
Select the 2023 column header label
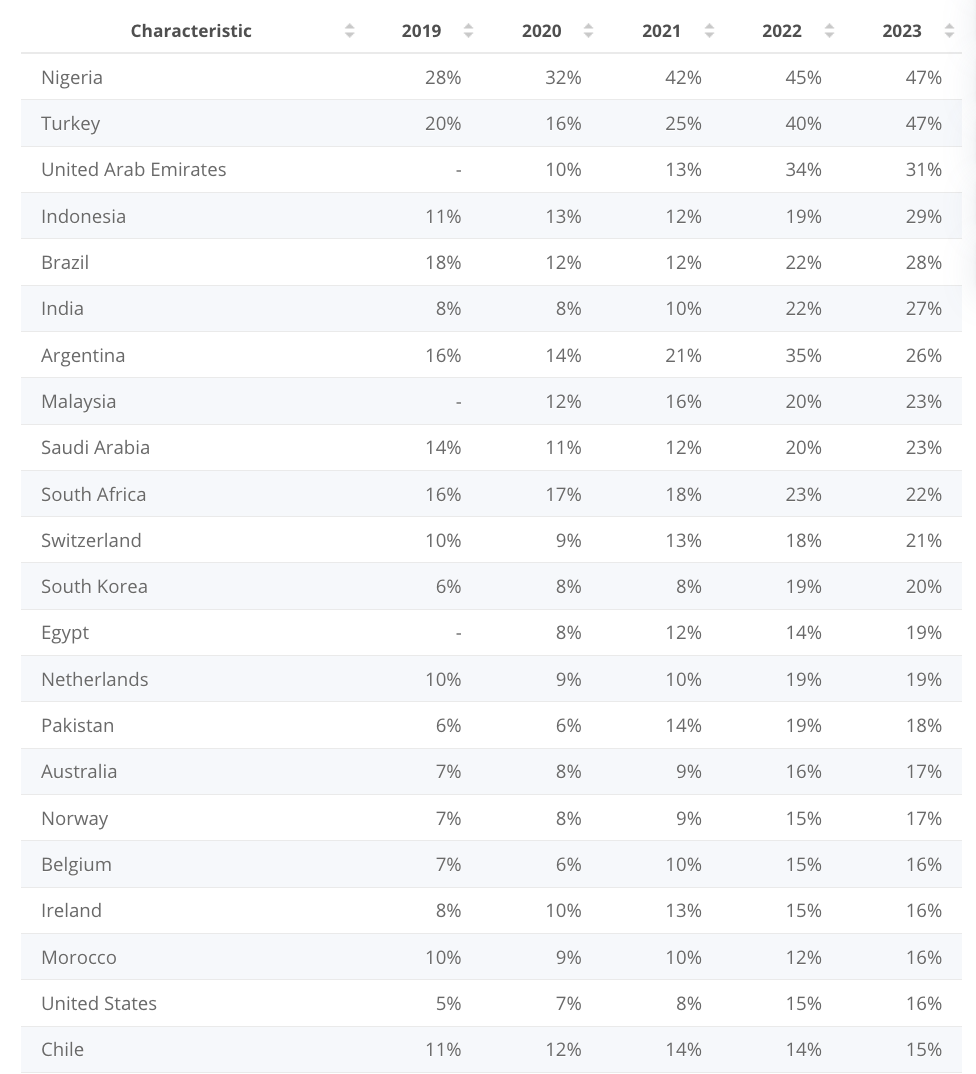pos(901,31)
